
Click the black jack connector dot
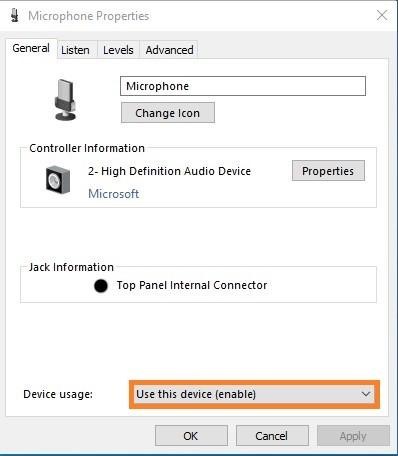pos(101,286)
